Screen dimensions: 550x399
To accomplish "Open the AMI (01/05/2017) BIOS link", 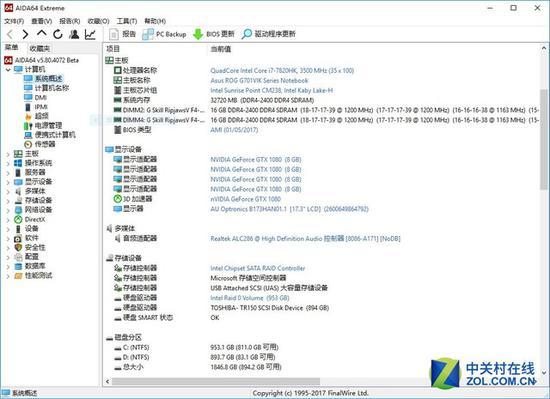I will [234, 130].
